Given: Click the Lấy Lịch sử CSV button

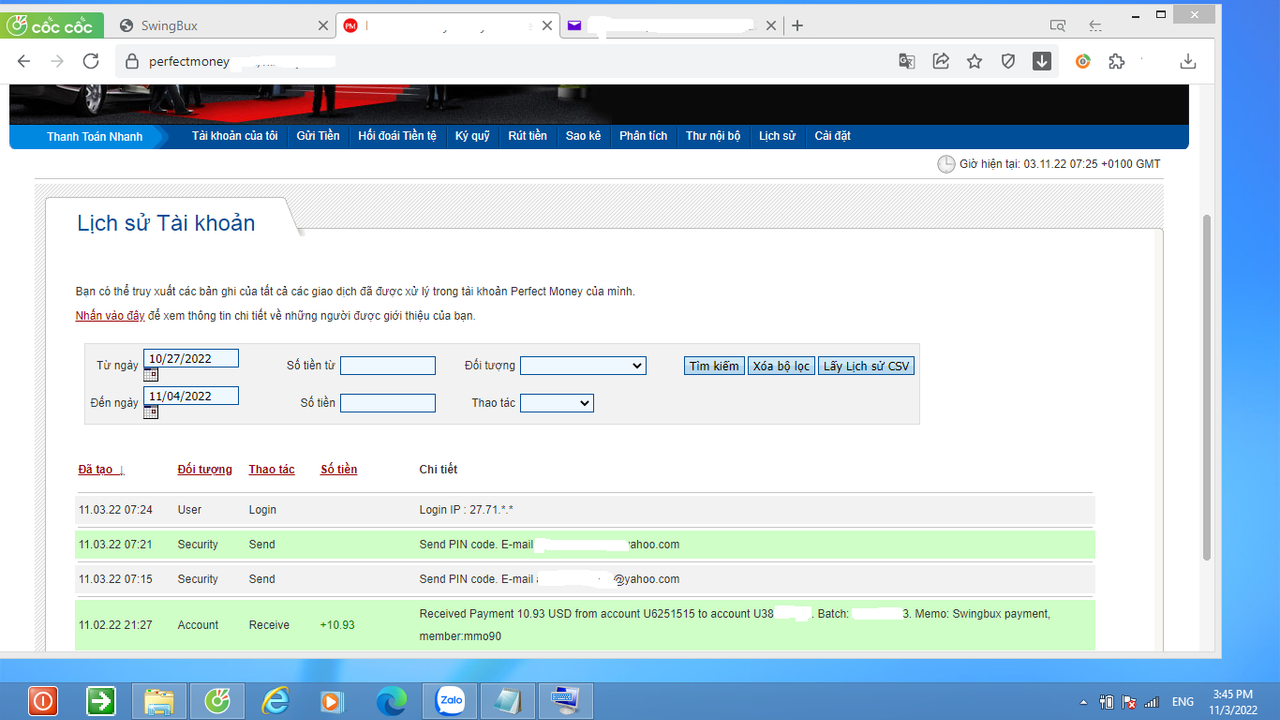Looking at the screenshot, I should 866,366.
